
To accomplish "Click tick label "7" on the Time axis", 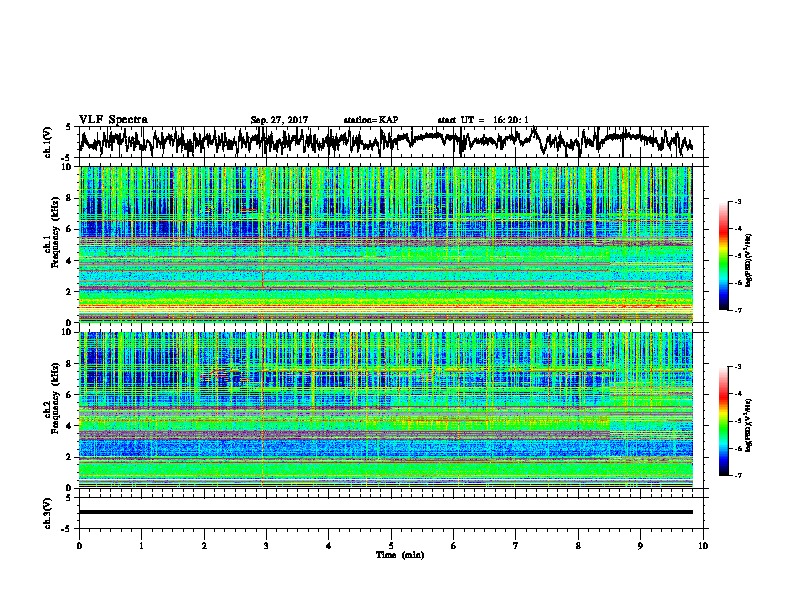I will pos(516,546).
